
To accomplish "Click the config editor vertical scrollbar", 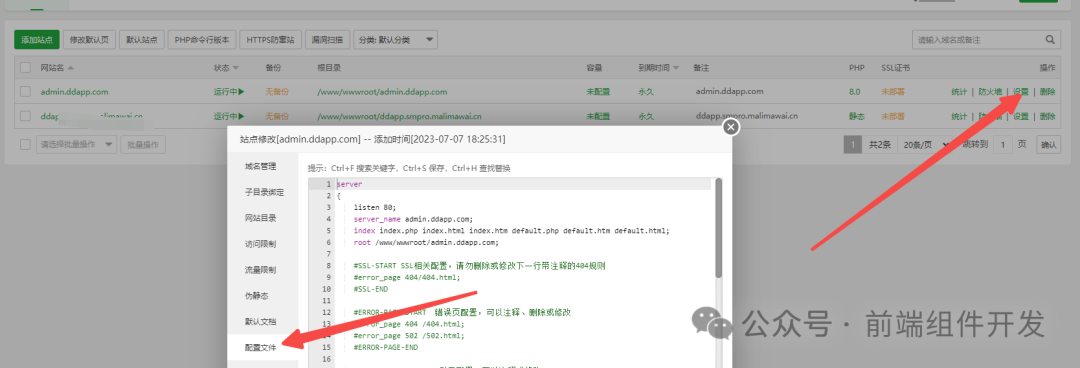I will (719, 229).
